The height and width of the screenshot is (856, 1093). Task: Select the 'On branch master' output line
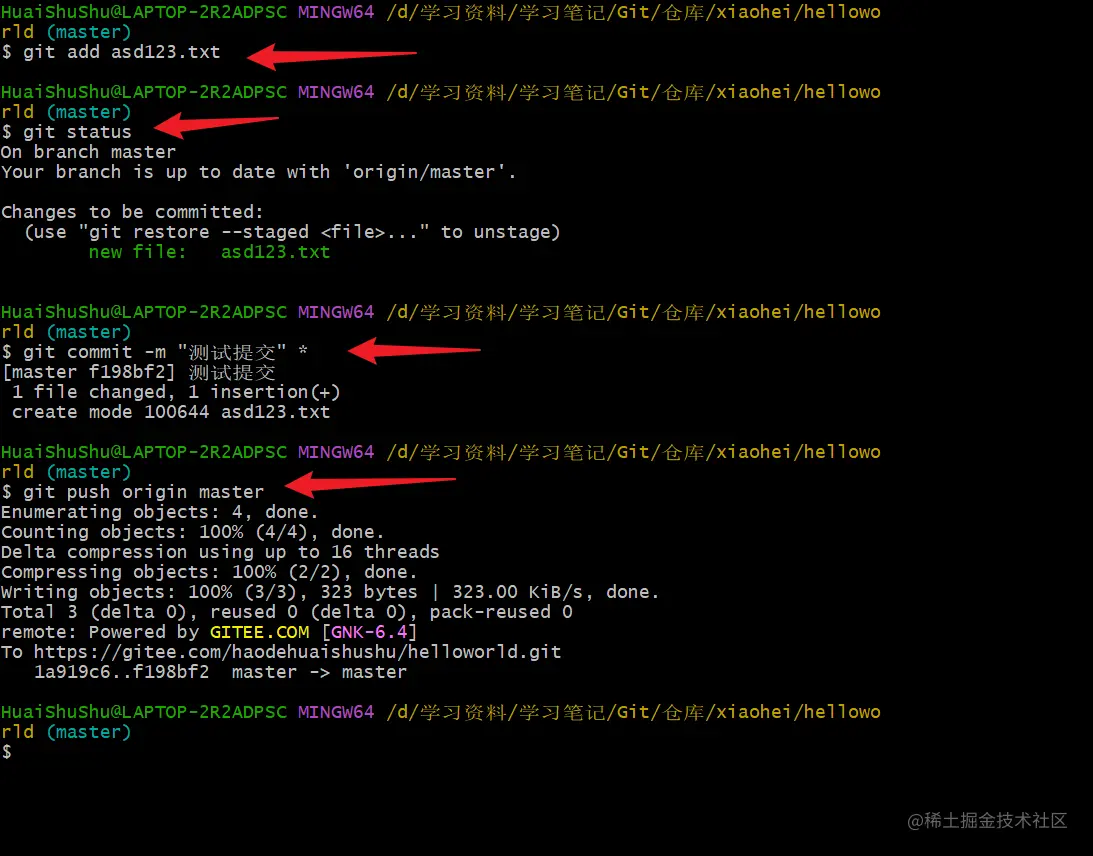point(89,152)
